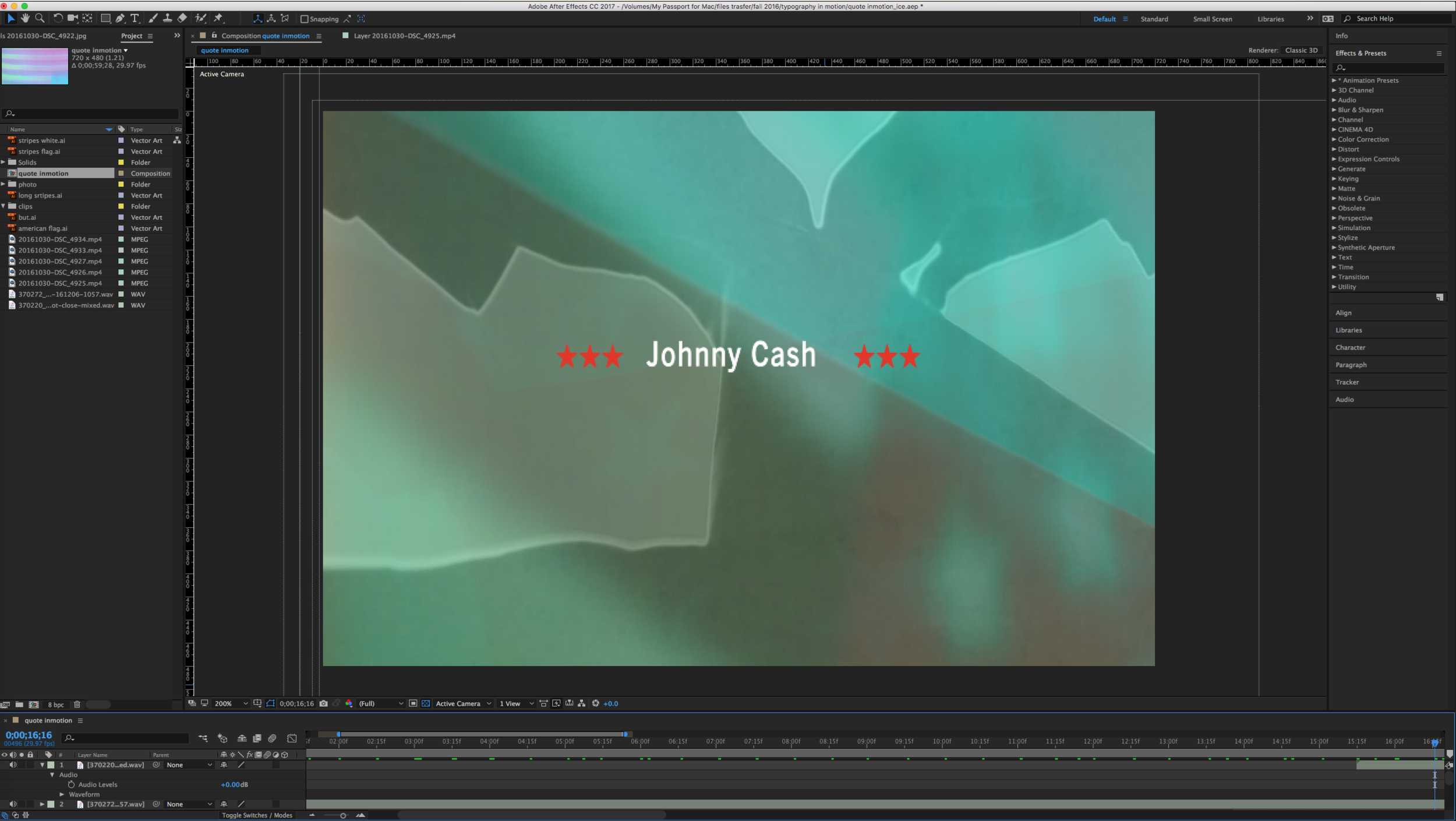The image size is (1456, 821).
Task: Select the Pen tool
Action: point(120,19)
